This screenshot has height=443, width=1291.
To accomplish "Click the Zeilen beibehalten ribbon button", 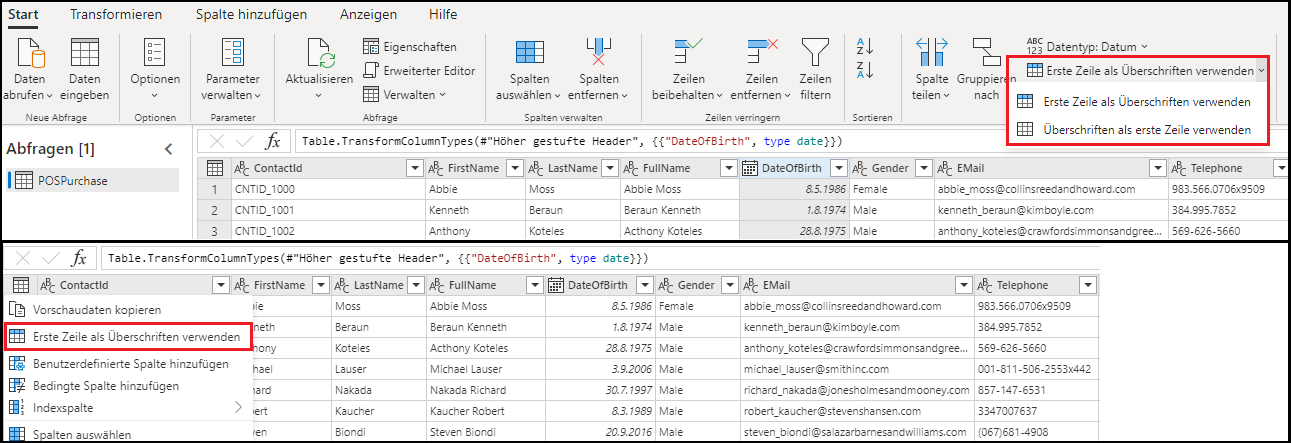I will point(687,70).
